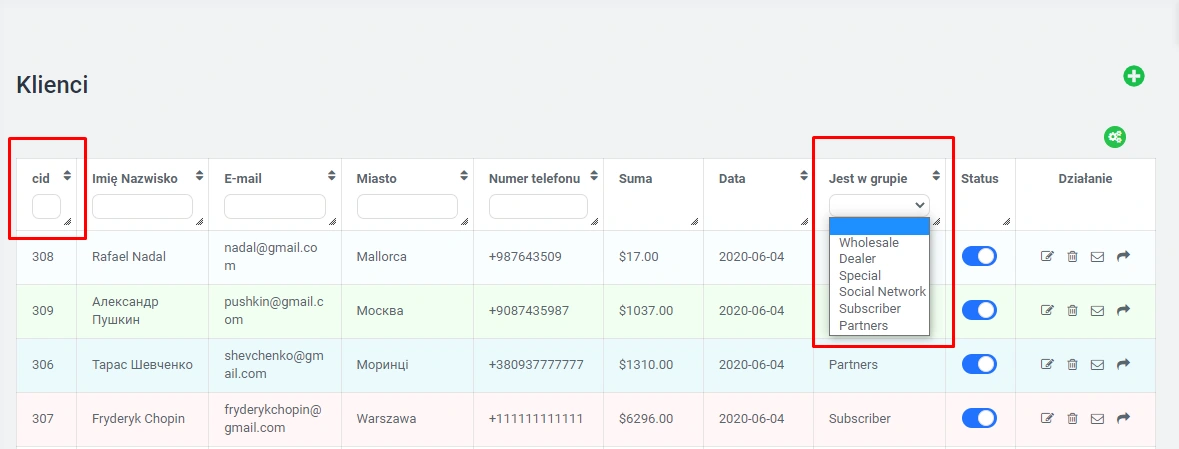Viewport: 1179px width, 449px height.
Task: Click share arrow for Fryderyk Chopin
Action: (1123, 419)
